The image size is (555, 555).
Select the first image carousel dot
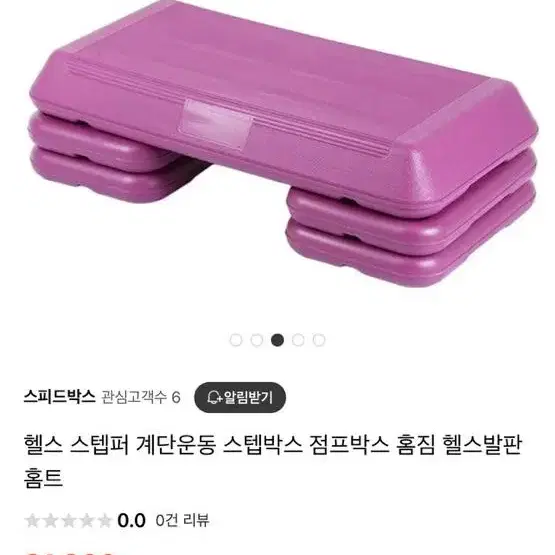coord(236,340)
